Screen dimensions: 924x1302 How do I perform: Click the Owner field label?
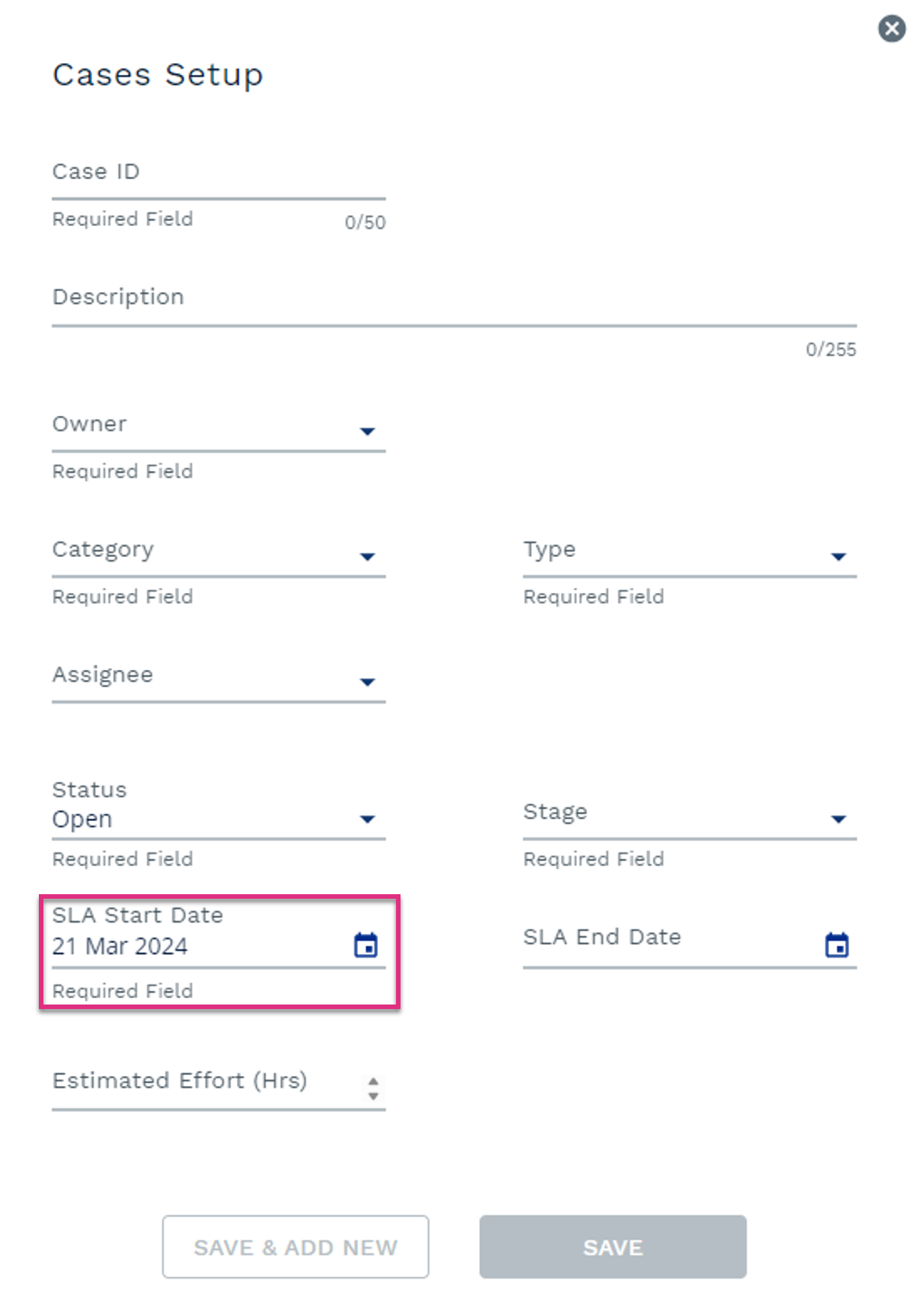(x=90, y=424)
